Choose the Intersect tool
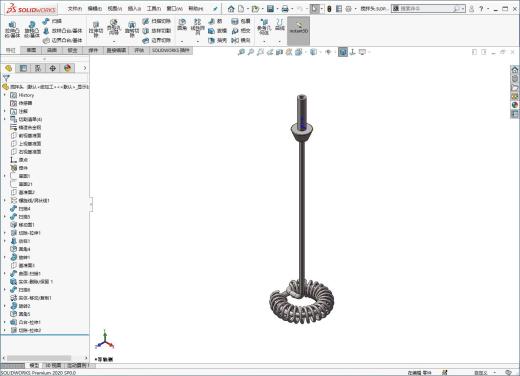This screenshot has height=376, width=520. click(x=241, y=31)
